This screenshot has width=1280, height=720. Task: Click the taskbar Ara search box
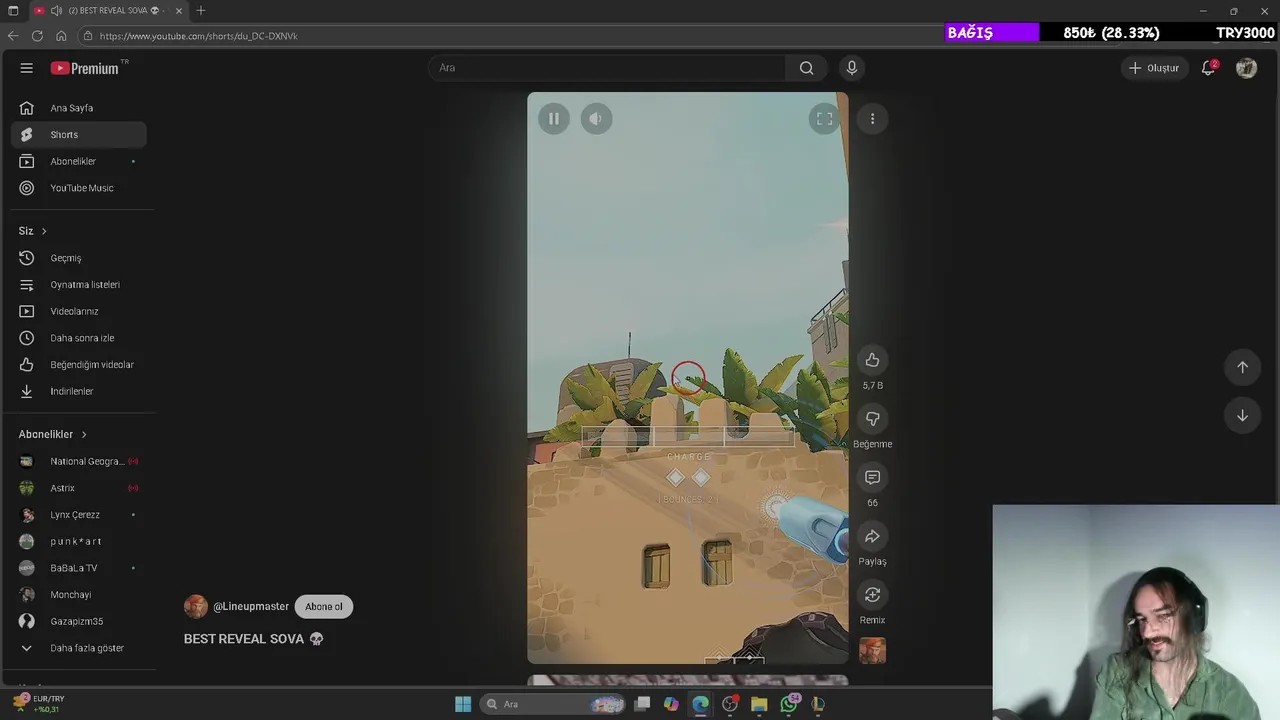coord(553,704)
